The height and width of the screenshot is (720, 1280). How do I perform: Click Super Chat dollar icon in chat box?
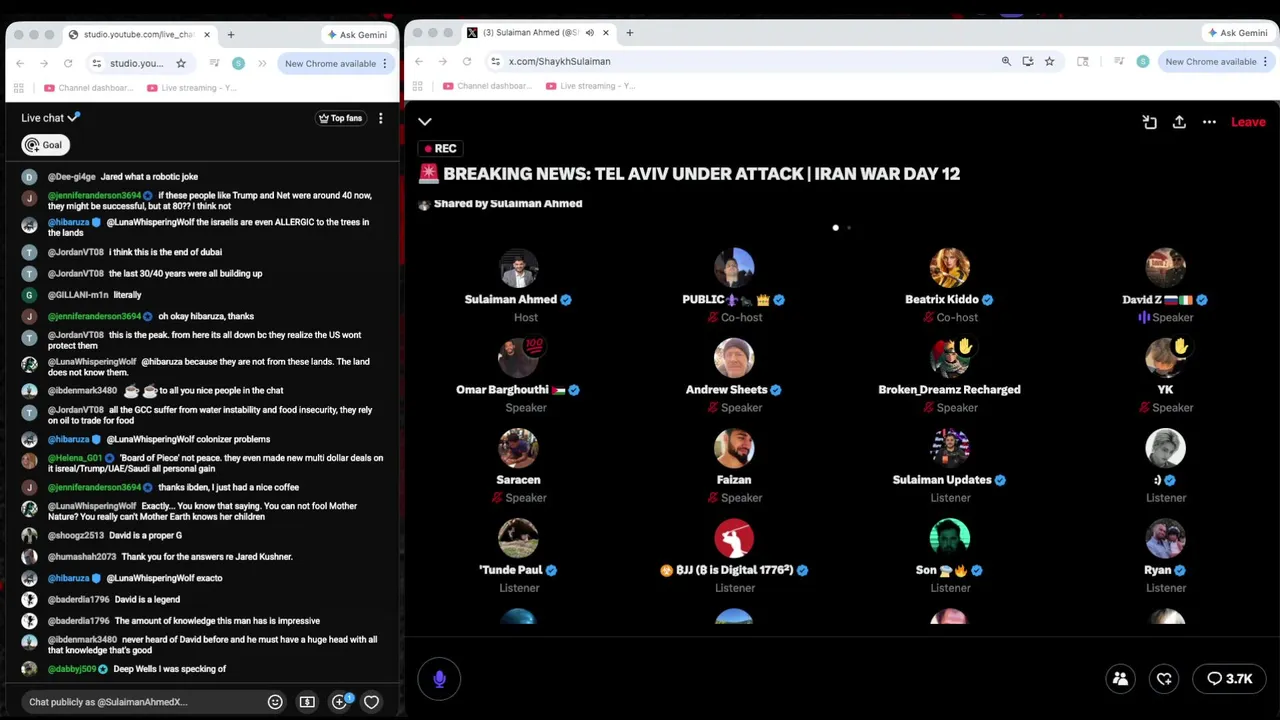307,702
